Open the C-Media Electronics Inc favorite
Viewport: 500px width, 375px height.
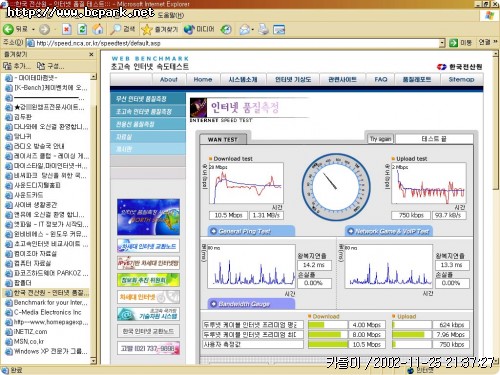[43, 312]
